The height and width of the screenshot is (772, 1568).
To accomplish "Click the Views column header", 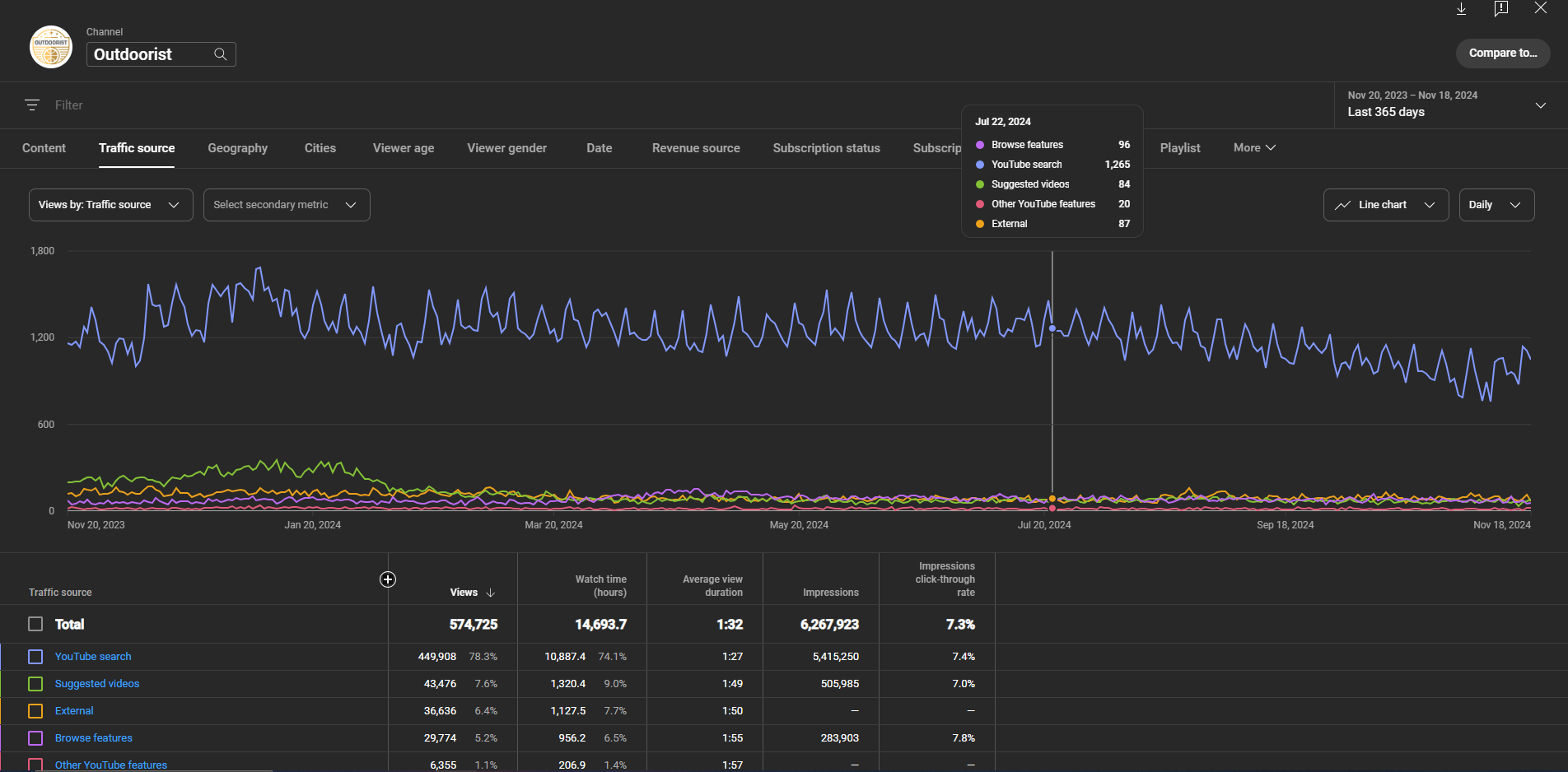I will [x=464, y=593].
